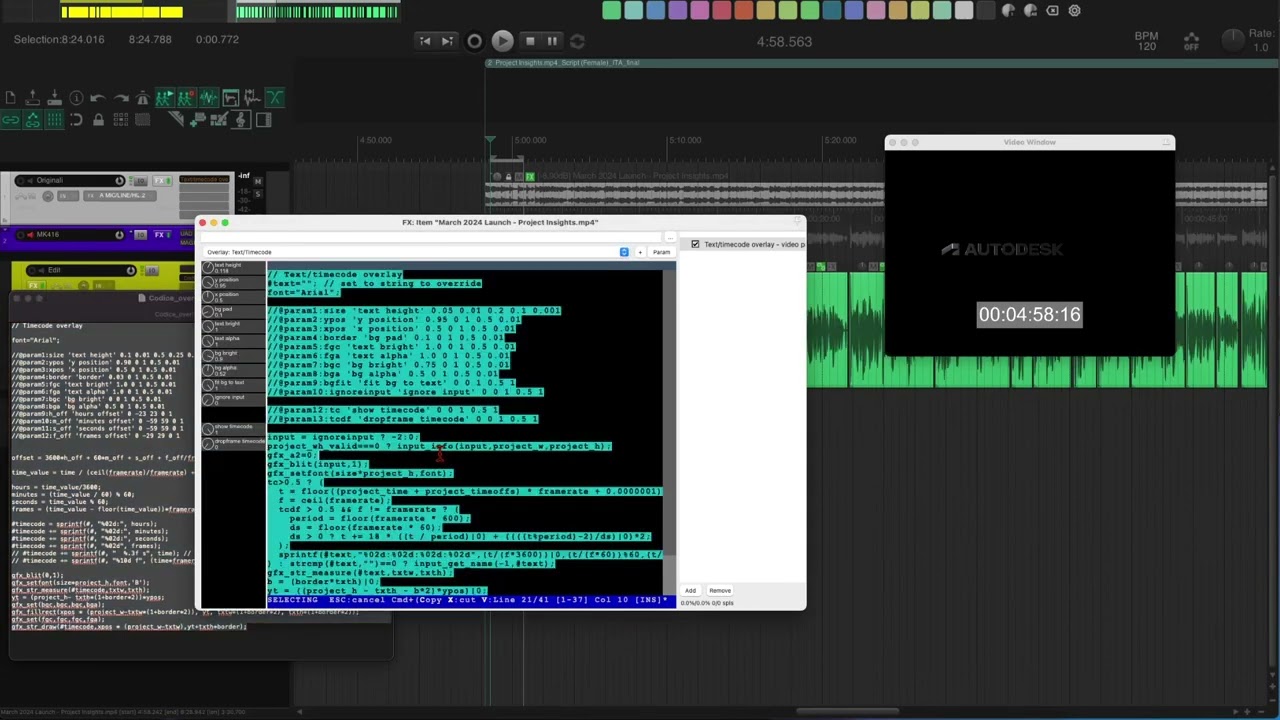The width and height of the screenshot is (1280, 720).
Task: Click the Add button in the FX window
Action: coord(690,590)
